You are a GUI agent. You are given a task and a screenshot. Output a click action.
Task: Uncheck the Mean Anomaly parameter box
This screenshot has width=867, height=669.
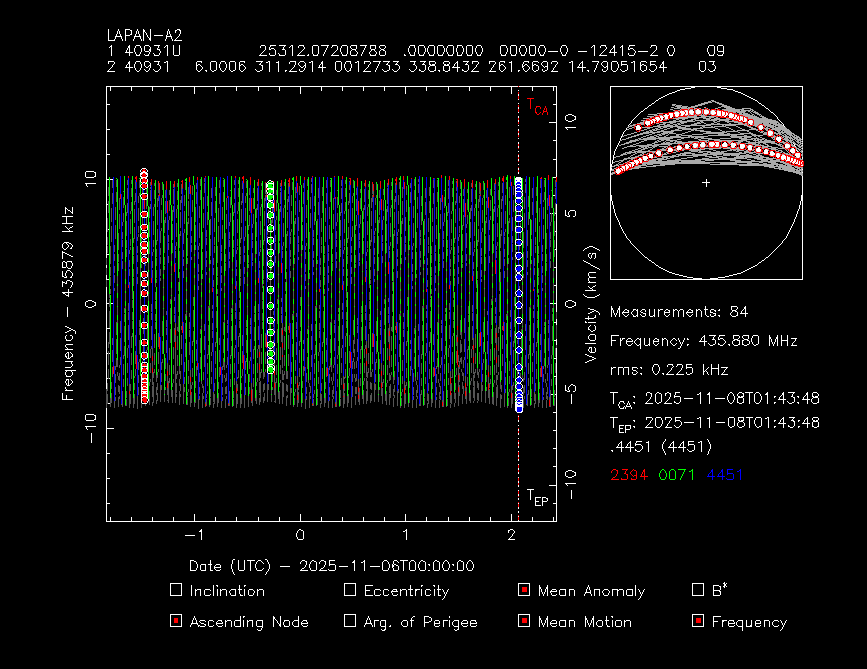524,590
